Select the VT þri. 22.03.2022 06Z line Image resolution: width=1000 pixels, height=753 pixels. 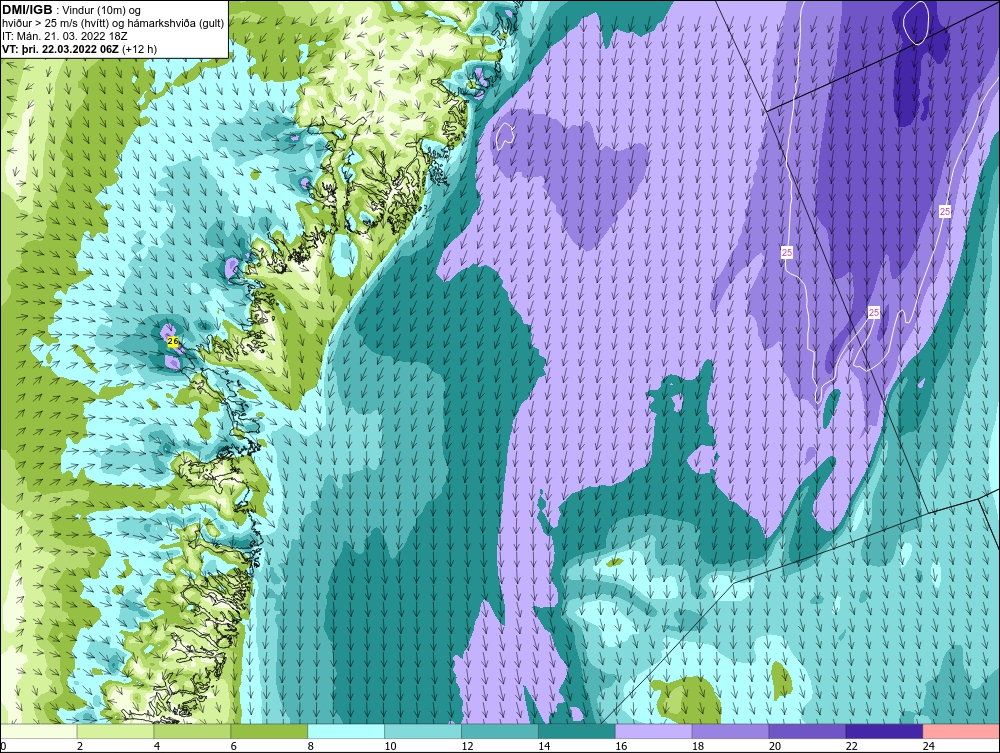click(80, 48)
